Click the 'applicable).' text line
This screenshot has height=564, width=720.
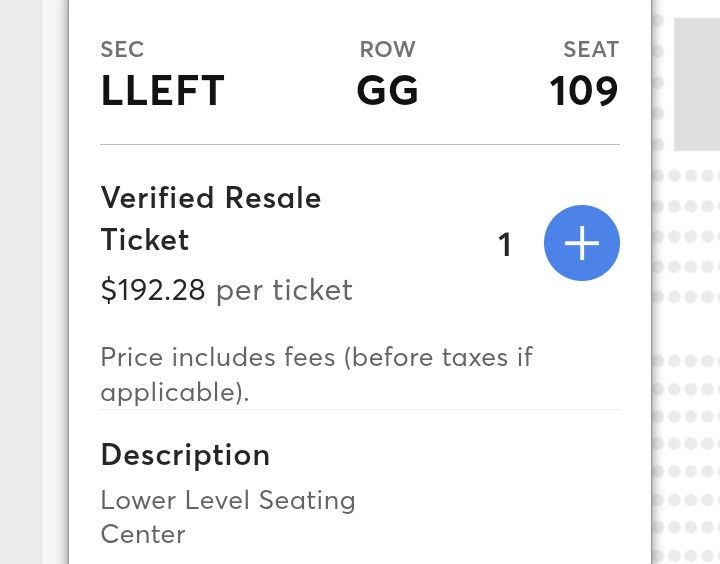click(x=174, y=392)
